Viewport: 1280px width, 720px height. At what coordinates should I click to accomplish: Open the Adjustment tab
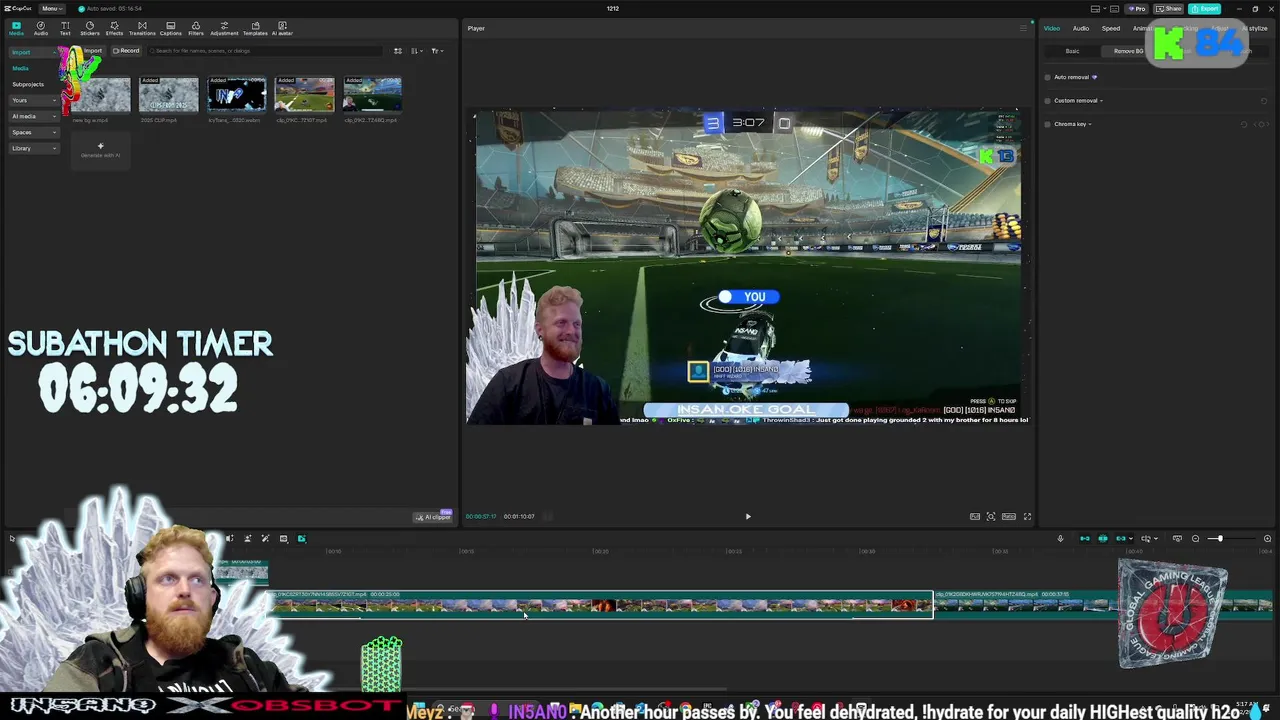pos(224,28)
